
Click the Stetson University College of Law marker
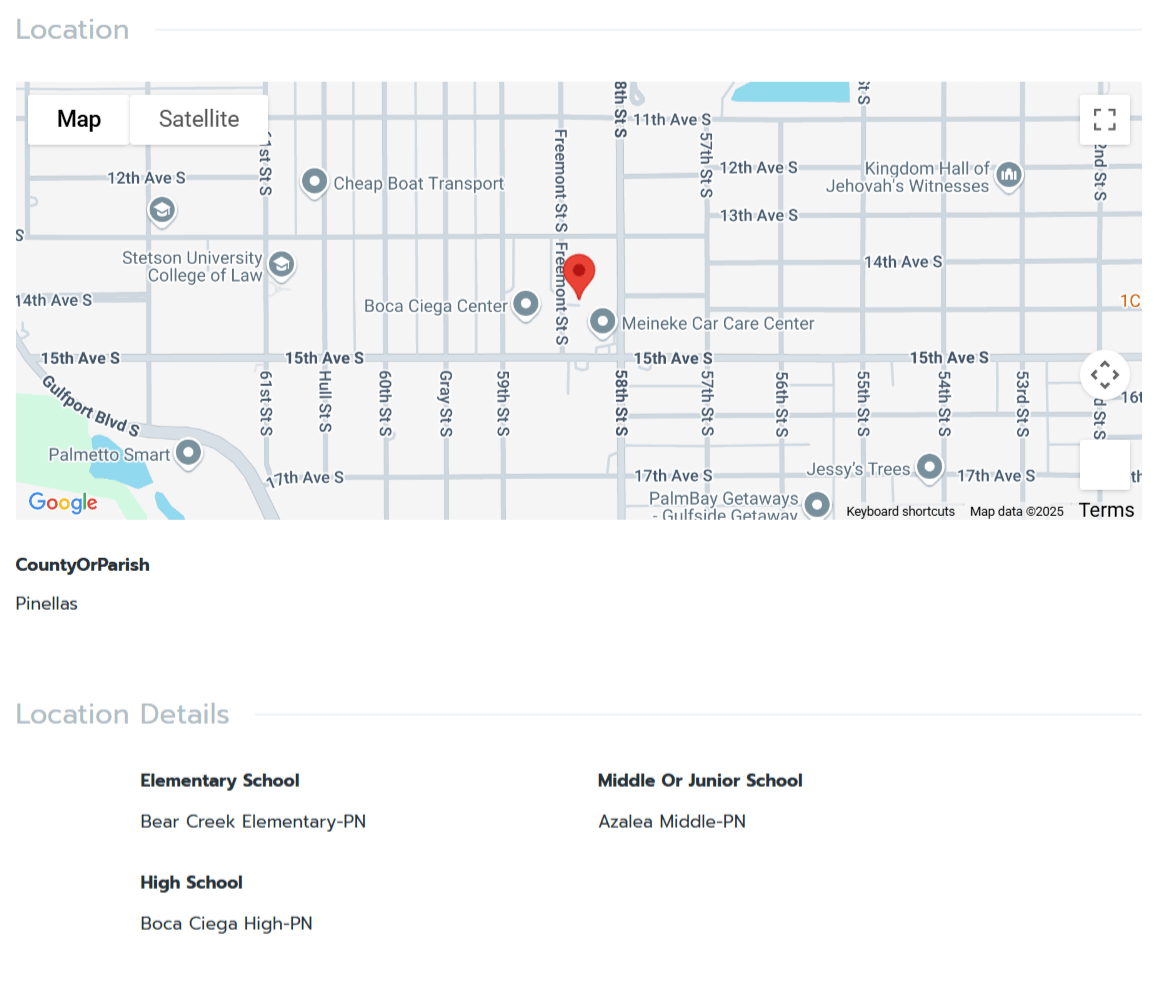282,264
